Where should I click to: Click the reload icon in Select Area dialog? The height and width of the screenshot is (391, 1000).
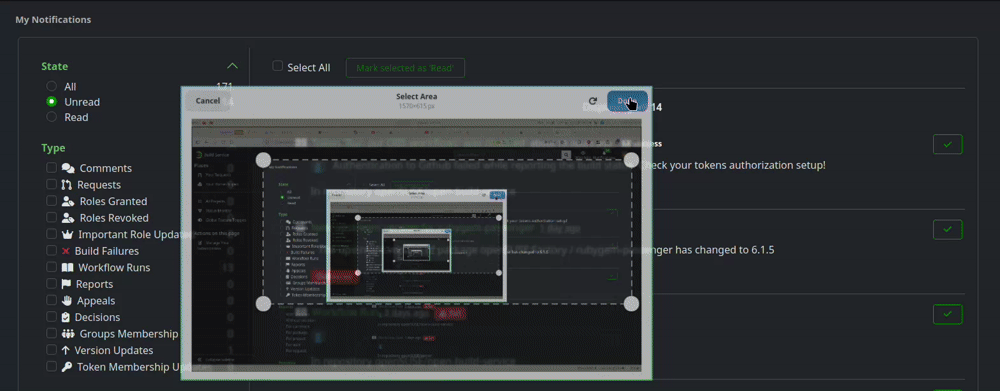pos(592,101)
